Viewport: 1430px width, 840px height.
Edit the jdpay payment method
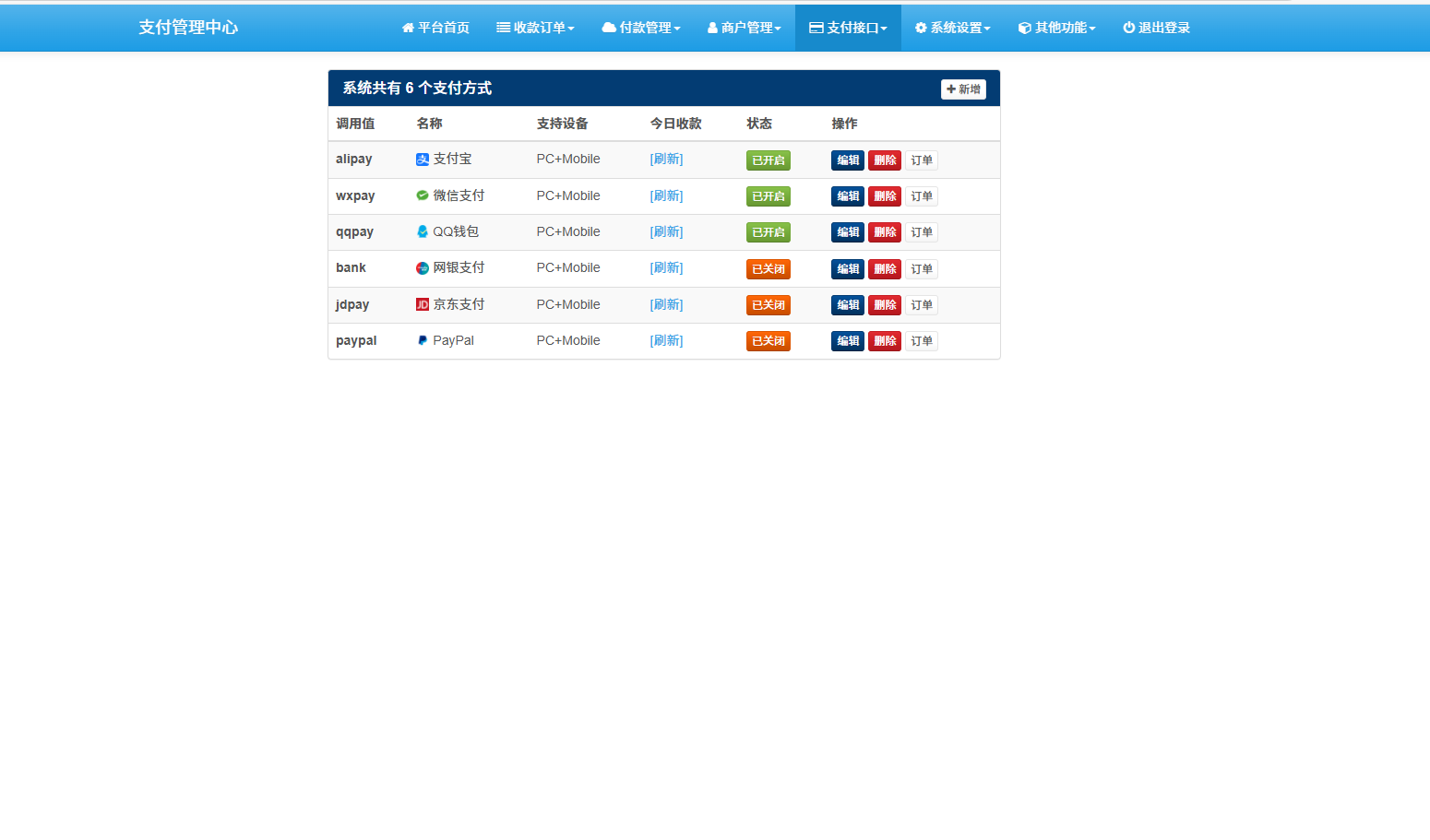point(848,305)
